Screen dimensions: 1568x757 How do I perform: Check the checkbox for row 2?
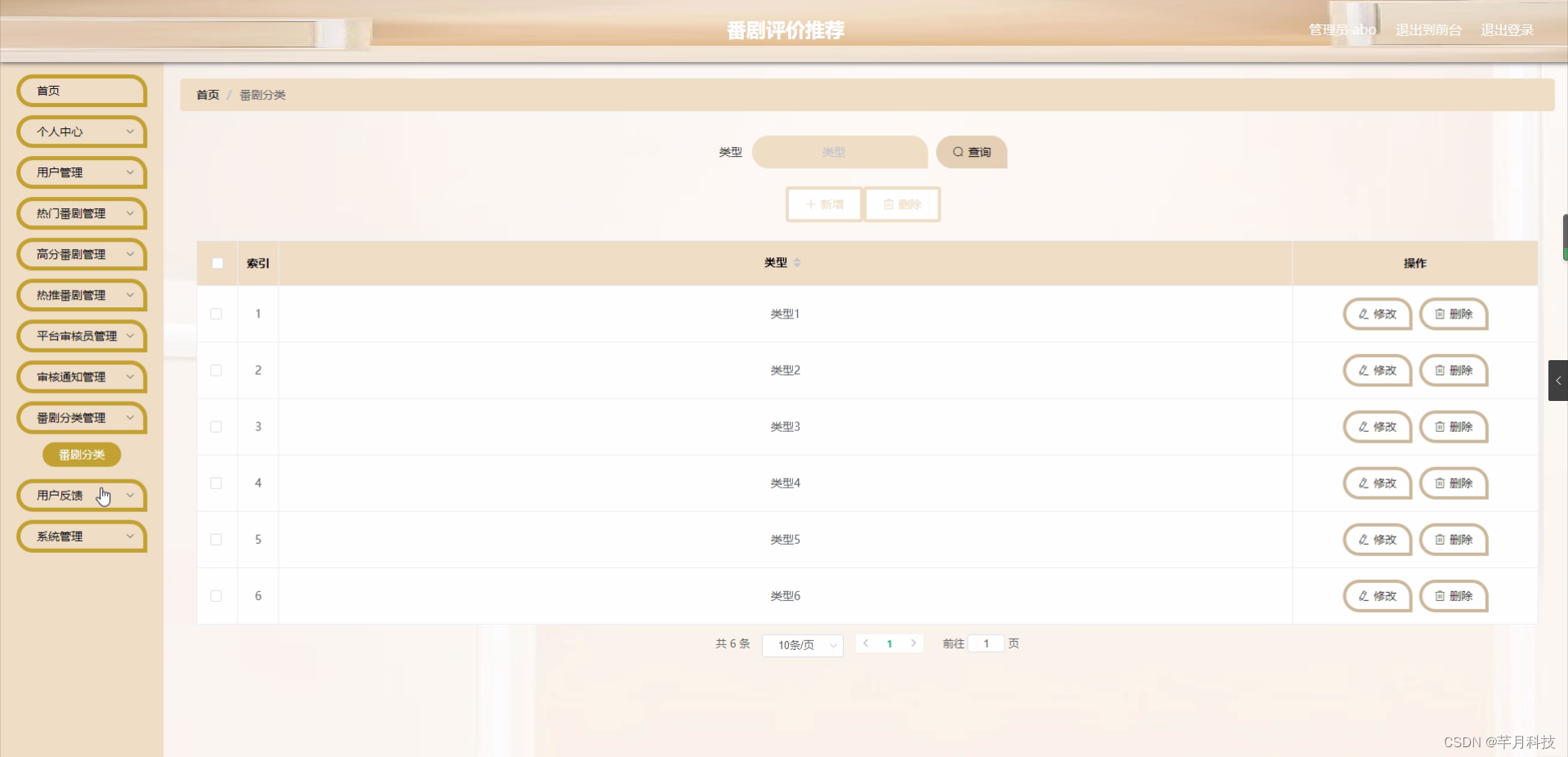click(216, 370)
